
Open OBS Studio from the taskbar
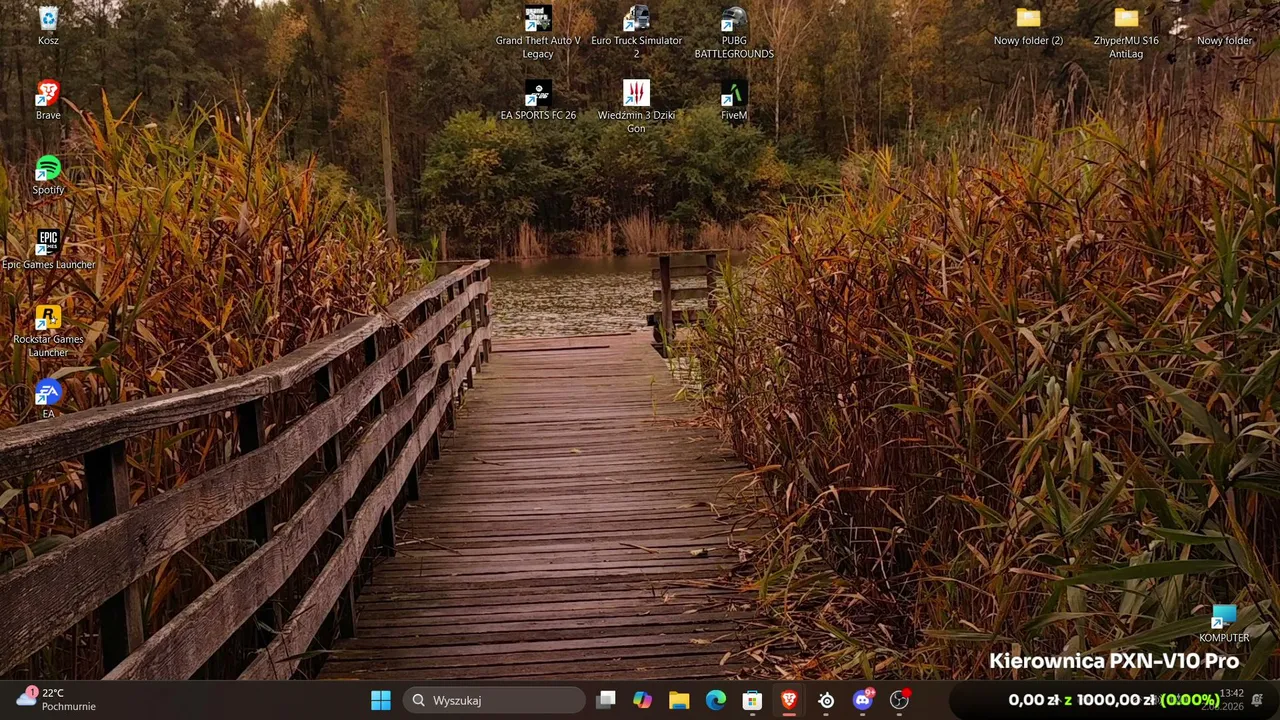click(x=900, y=700)
